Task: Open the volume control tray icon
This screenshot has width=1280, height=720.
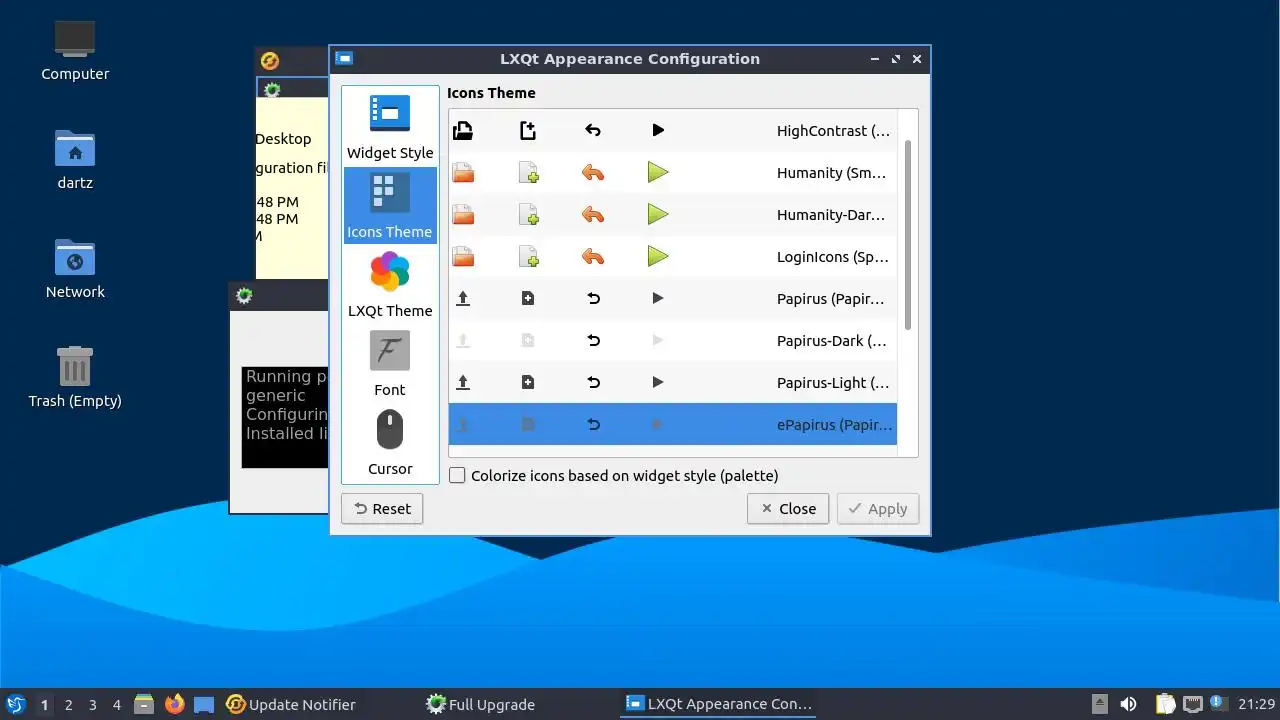Action: click(1128, 705)
